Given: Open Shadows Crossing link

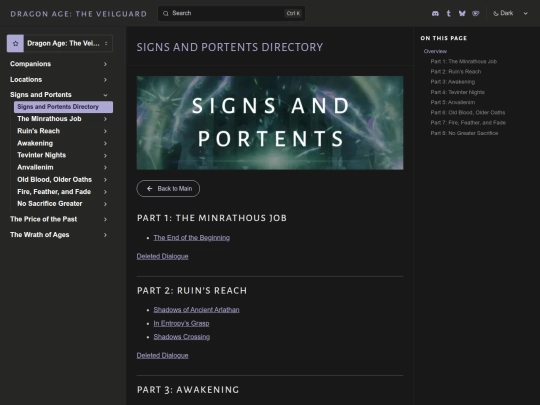Looking at the screenshot, I should (x=181, y=337).
